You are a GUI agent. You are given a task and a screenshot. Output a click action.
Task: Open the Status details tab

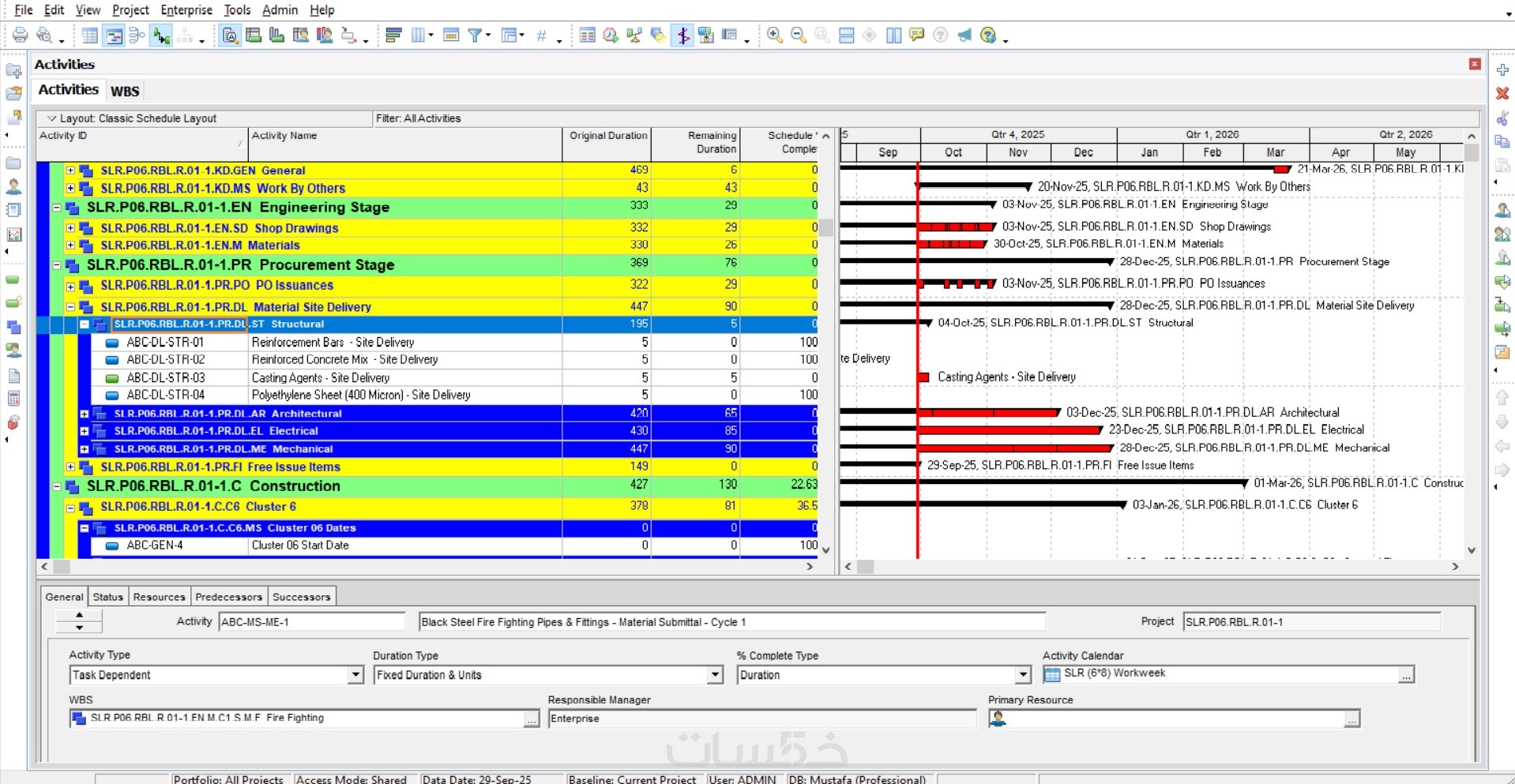pyautogui.click(x=108, y=597)
